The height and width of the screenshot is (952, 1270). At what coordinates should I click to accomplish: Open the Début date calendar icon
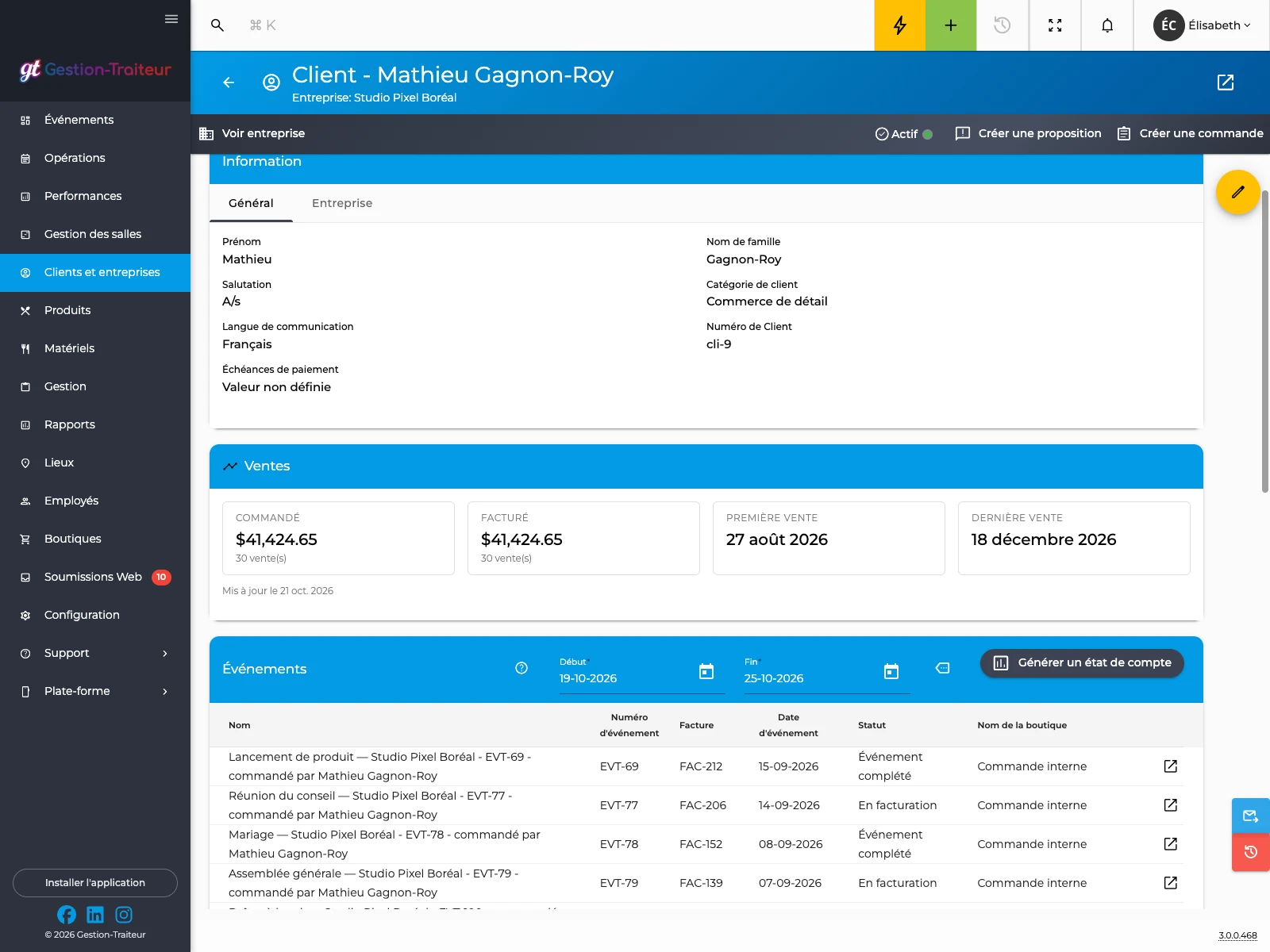point(706,672)
